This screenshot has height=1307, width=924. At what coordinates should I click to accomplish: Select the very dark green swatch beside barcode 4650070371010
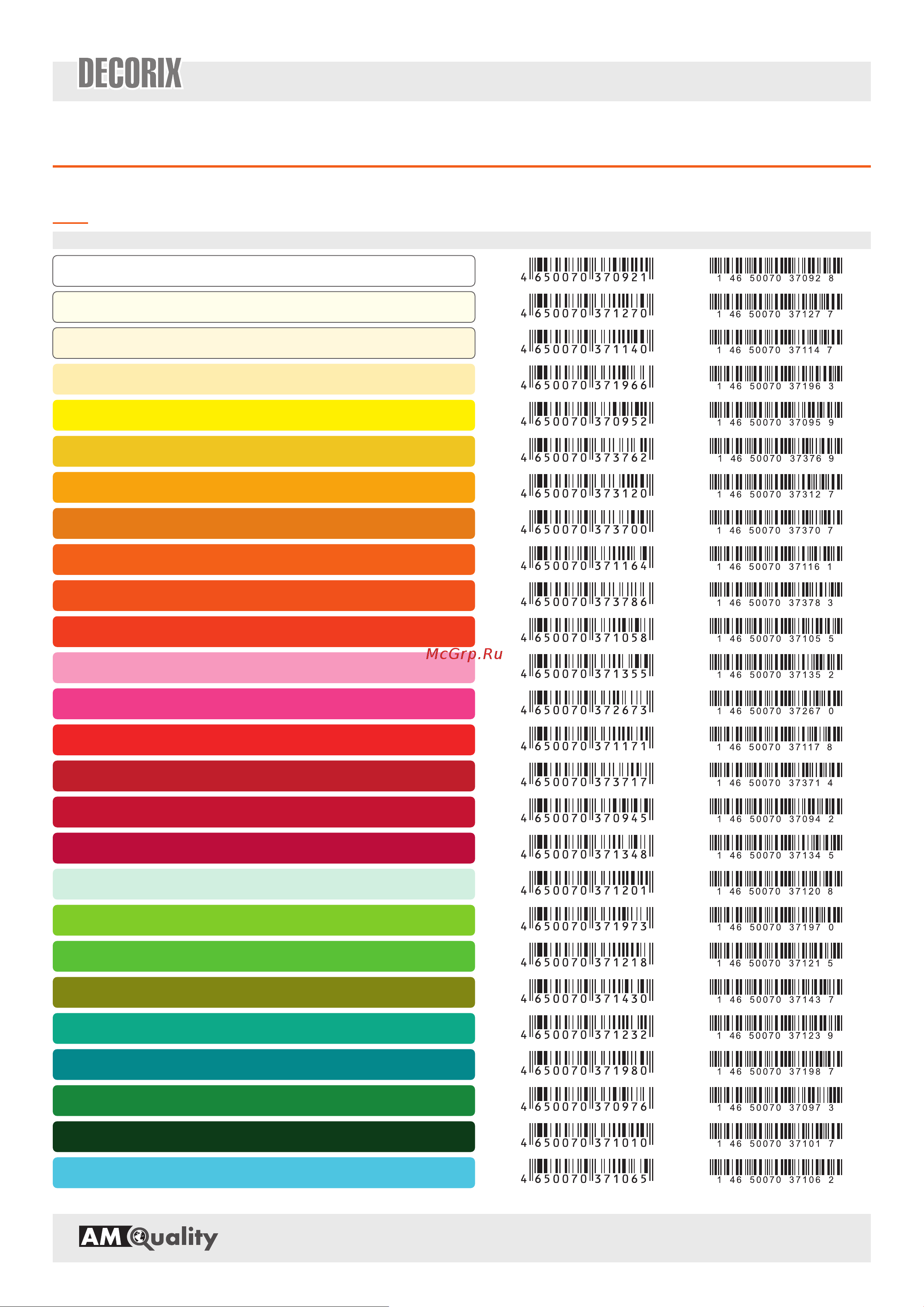[x=264, y=1137]
